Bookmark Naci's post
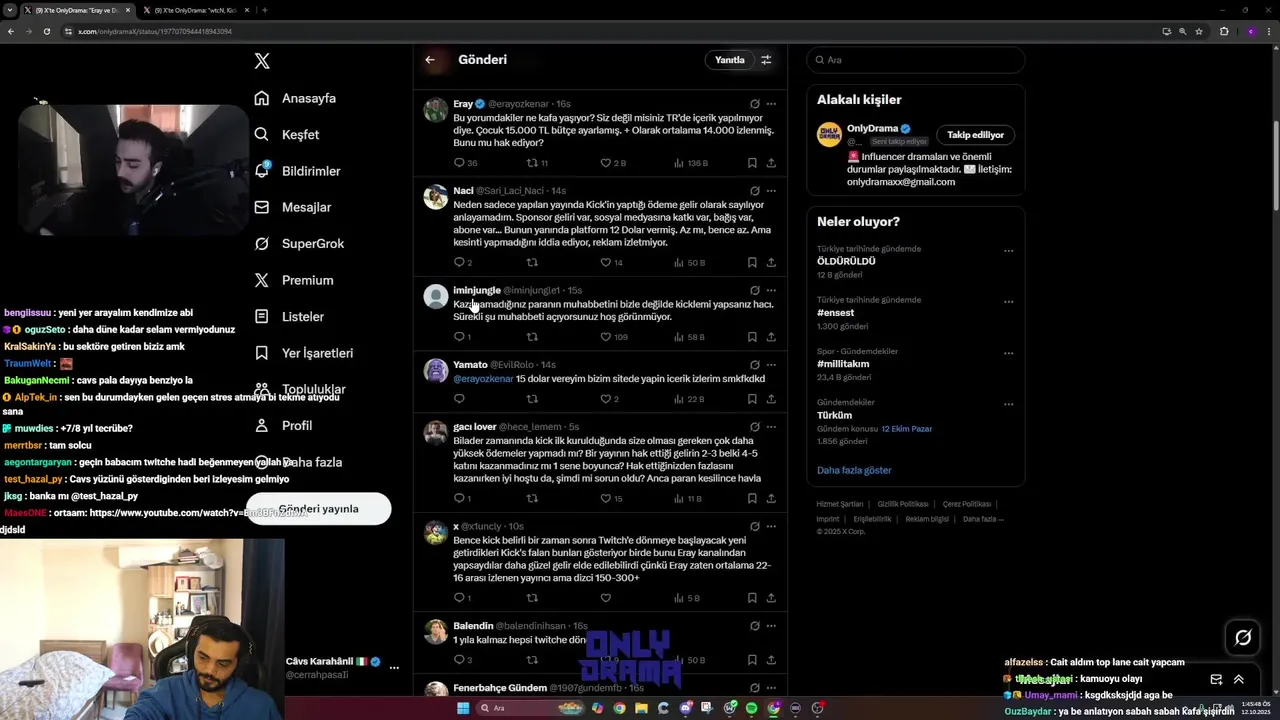The image size is (1280, 720). tap(752, 263)
